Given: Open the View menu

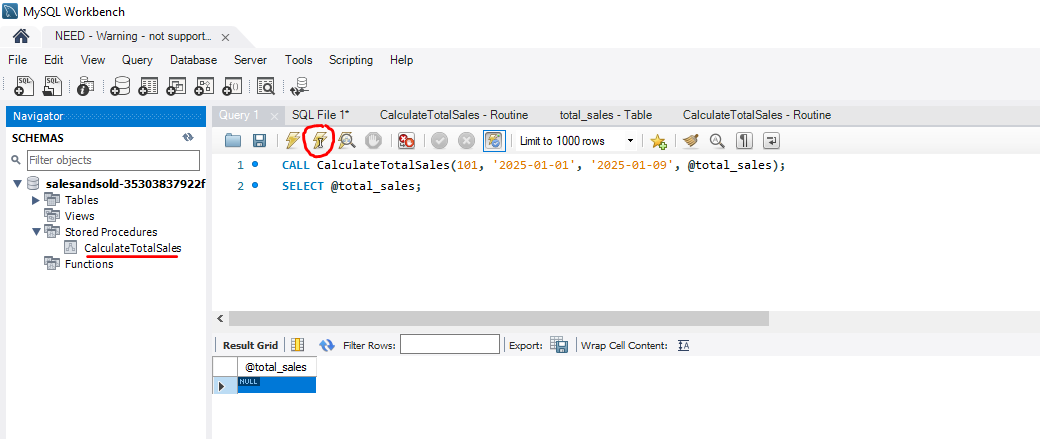Looking at the screenshot, I should click(x=93, y=60).
